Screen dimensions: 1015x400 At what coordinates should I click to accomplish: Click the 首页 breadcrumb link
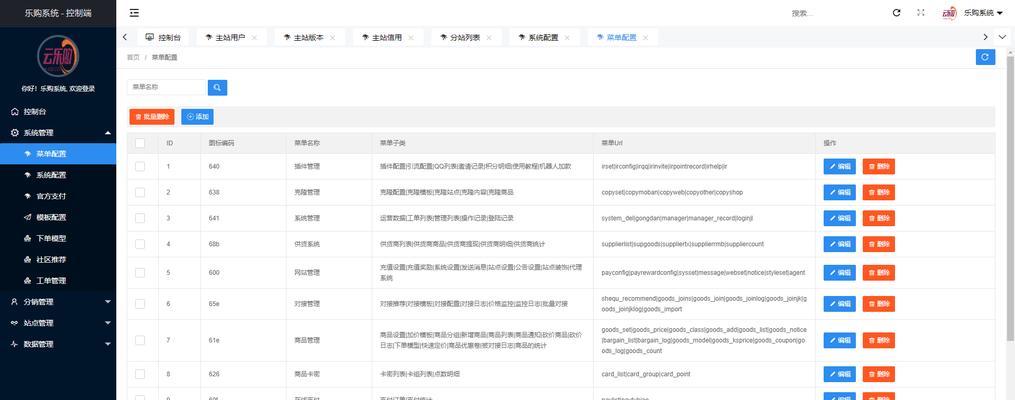[x=133, y=57]
